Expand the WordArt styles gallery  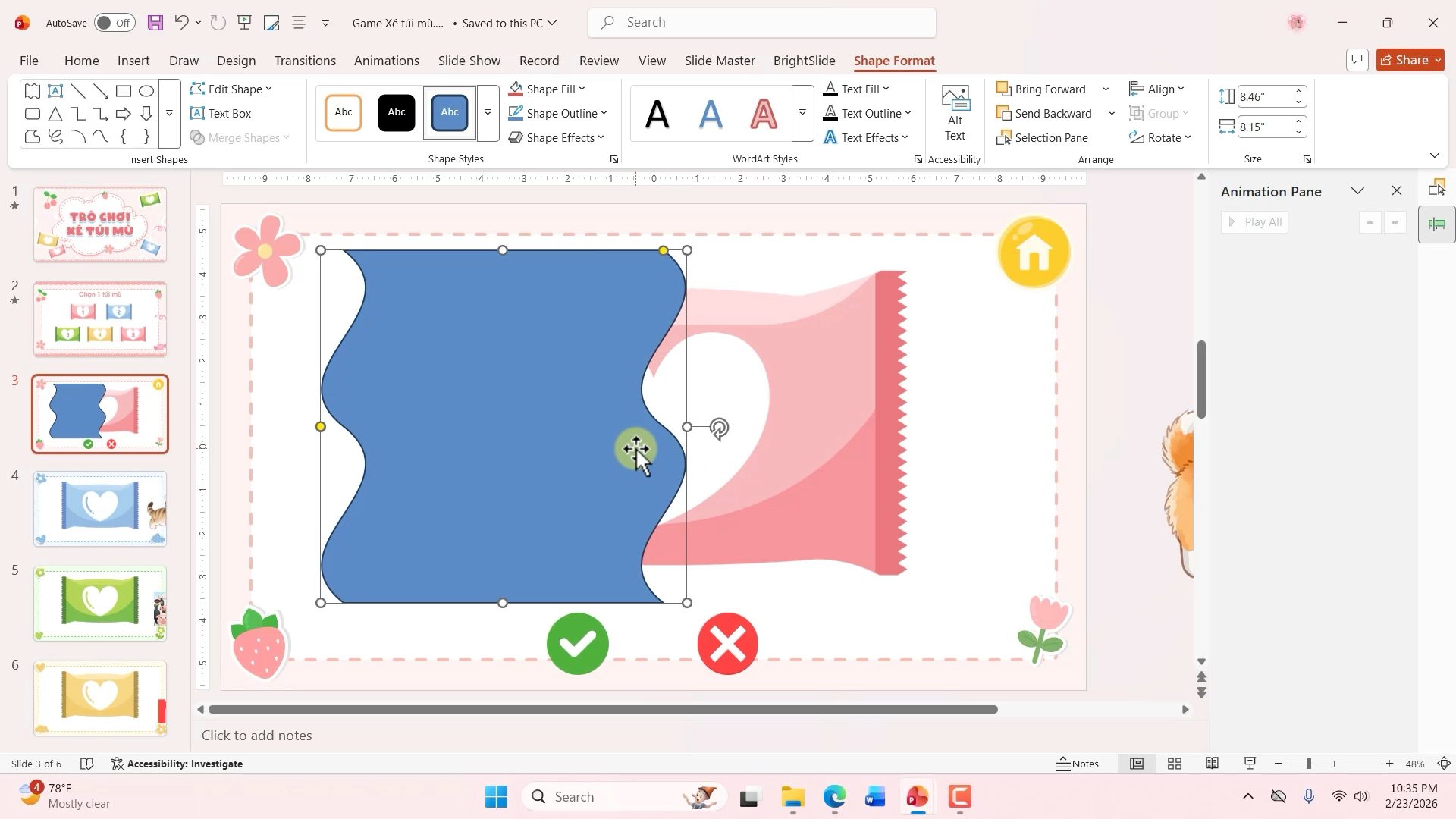[802, 113]
